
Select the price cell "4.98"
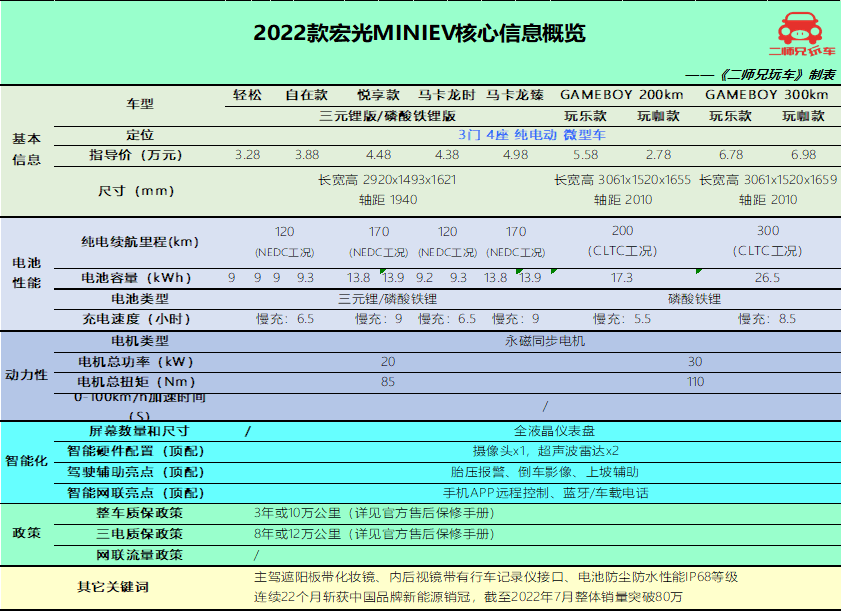click(x=516, y=155)
